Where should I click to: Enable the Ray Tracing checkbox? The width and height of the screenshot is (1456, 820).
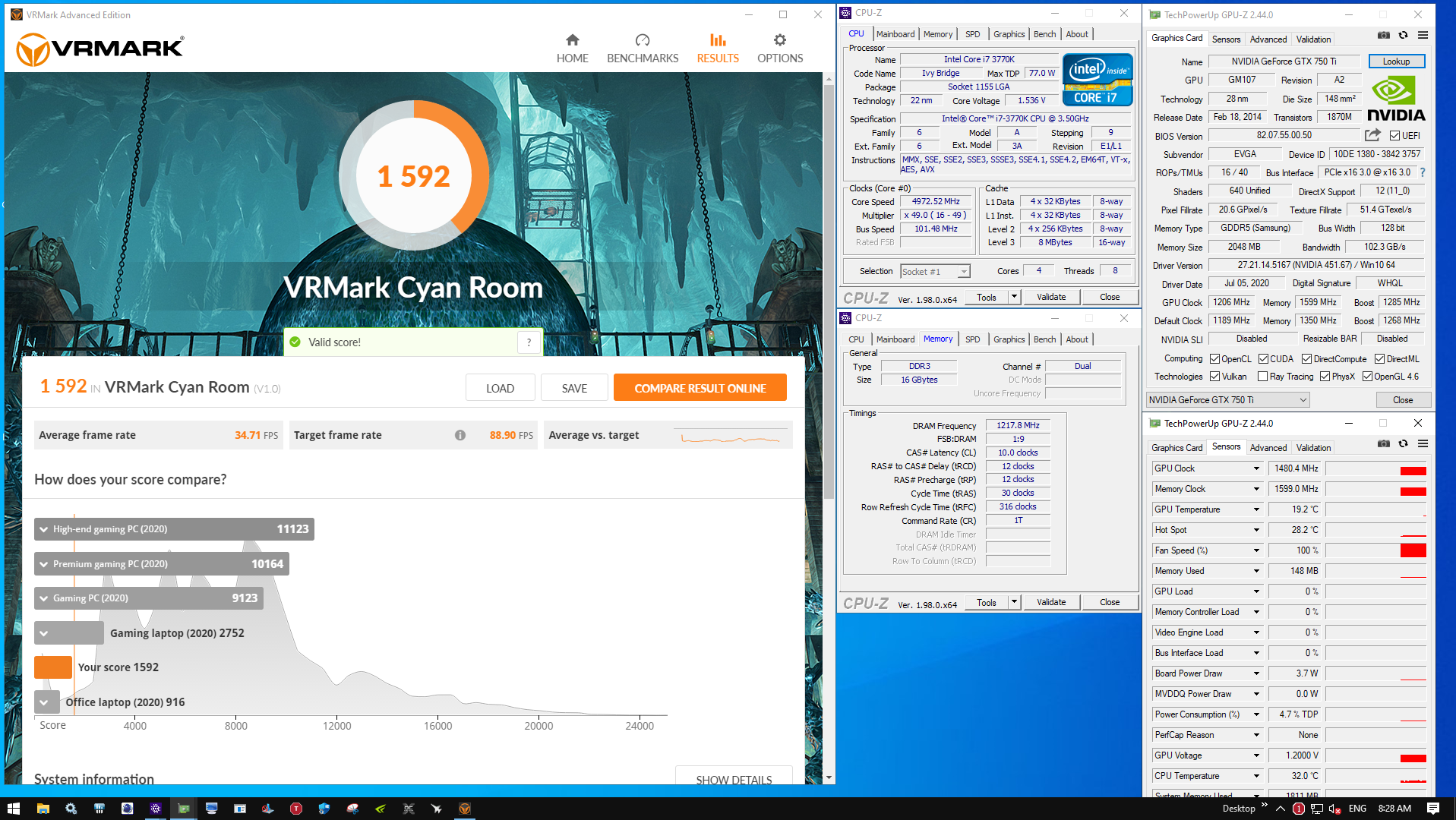(x=1262, y=377)
